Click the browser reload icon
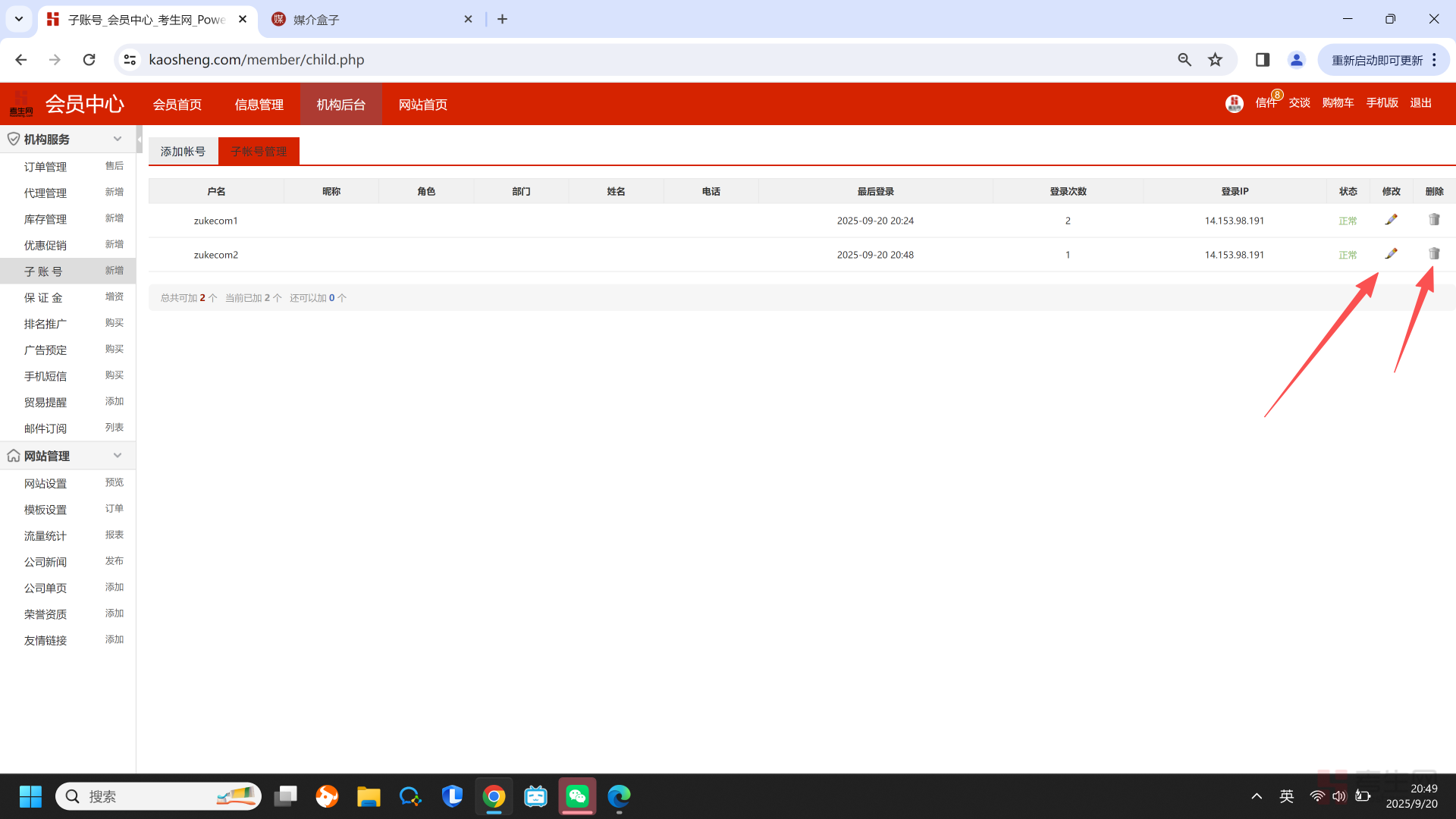This screenshot has width=1456, height=819. (89, 60)
